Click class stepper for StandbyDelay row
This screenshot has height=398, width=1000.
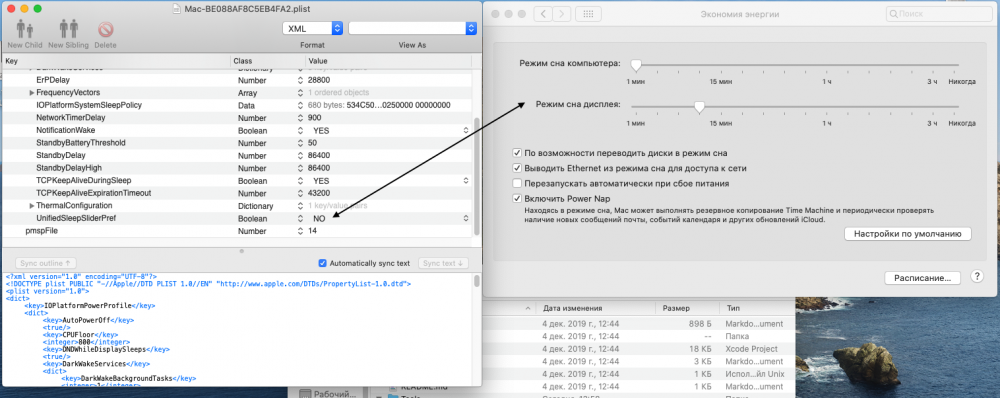(x=300, y=156)
